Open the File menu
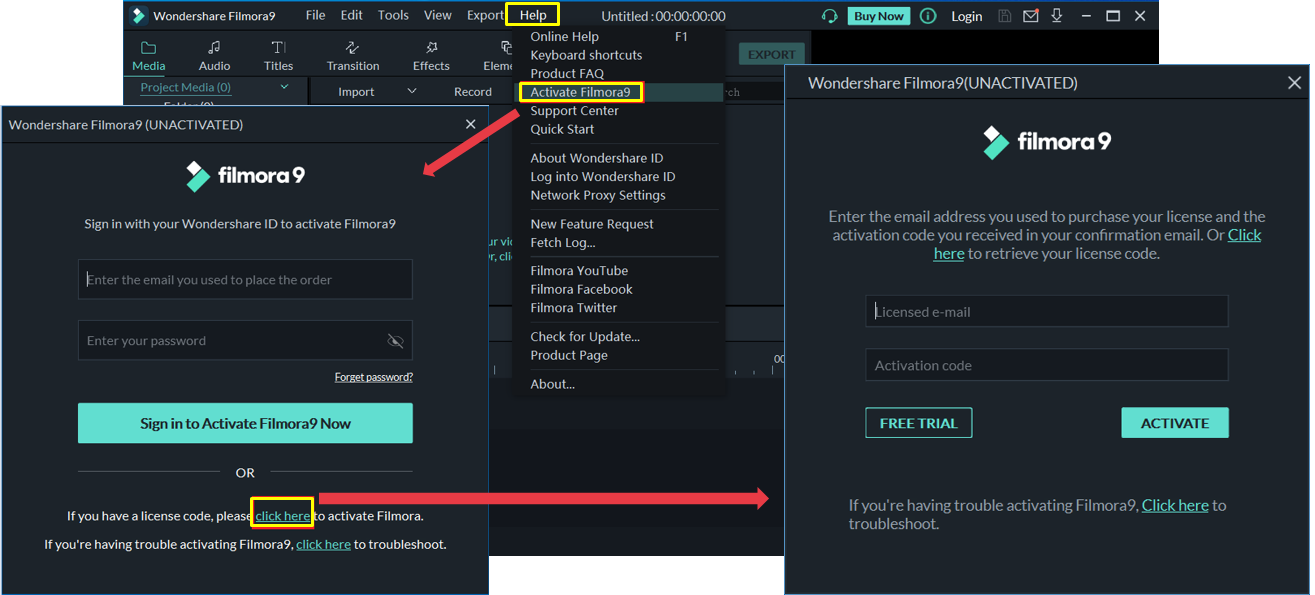 pos(315,15)
